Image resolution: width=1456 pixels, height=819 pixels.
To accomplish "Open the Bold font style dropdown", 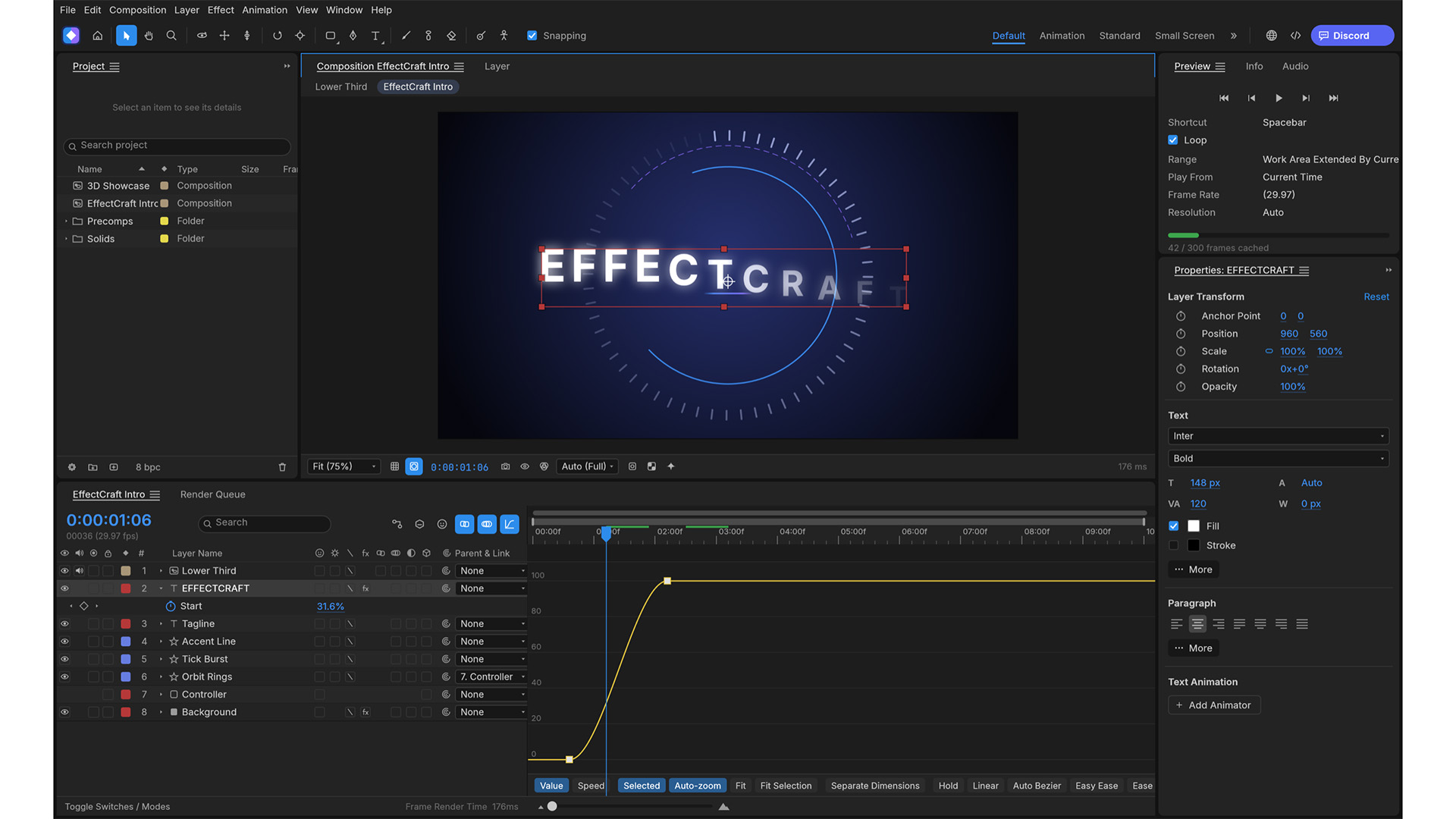I will point(1279,459).
